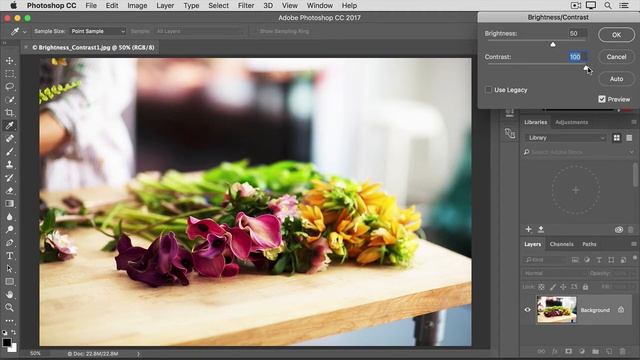
Task: Select the Eraser tool
Action: [x=9, y=191]
